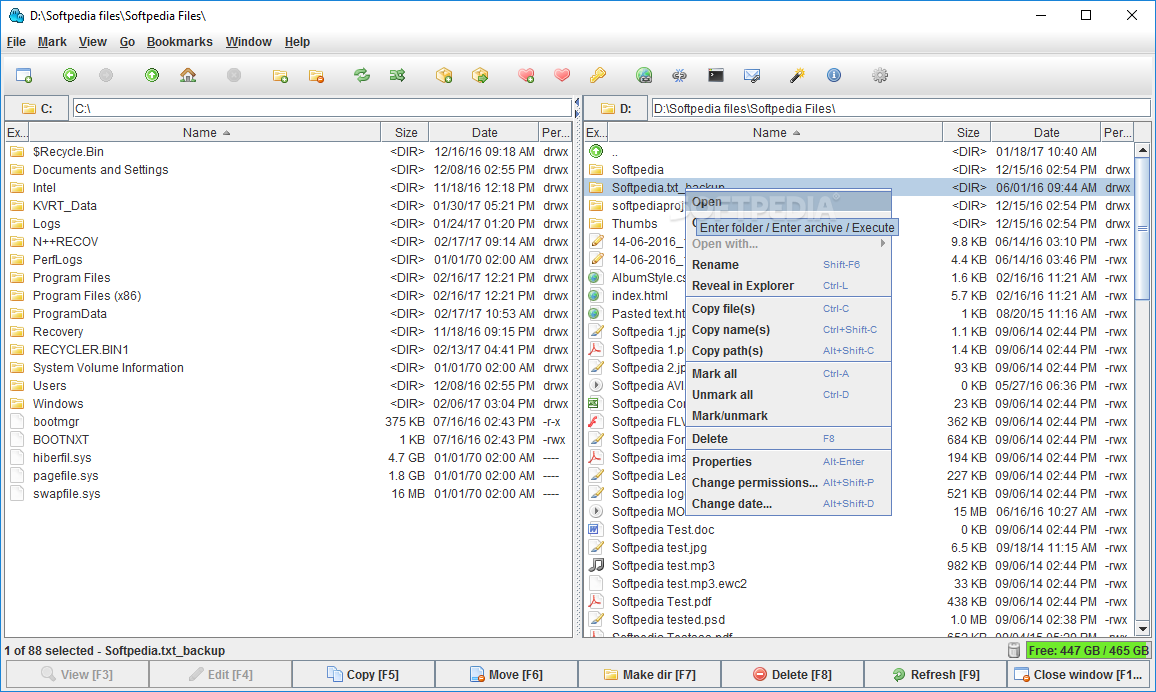Select Copy name(s) in the context menu
This screenshot has height=692, width=1156.
point(788,330)
